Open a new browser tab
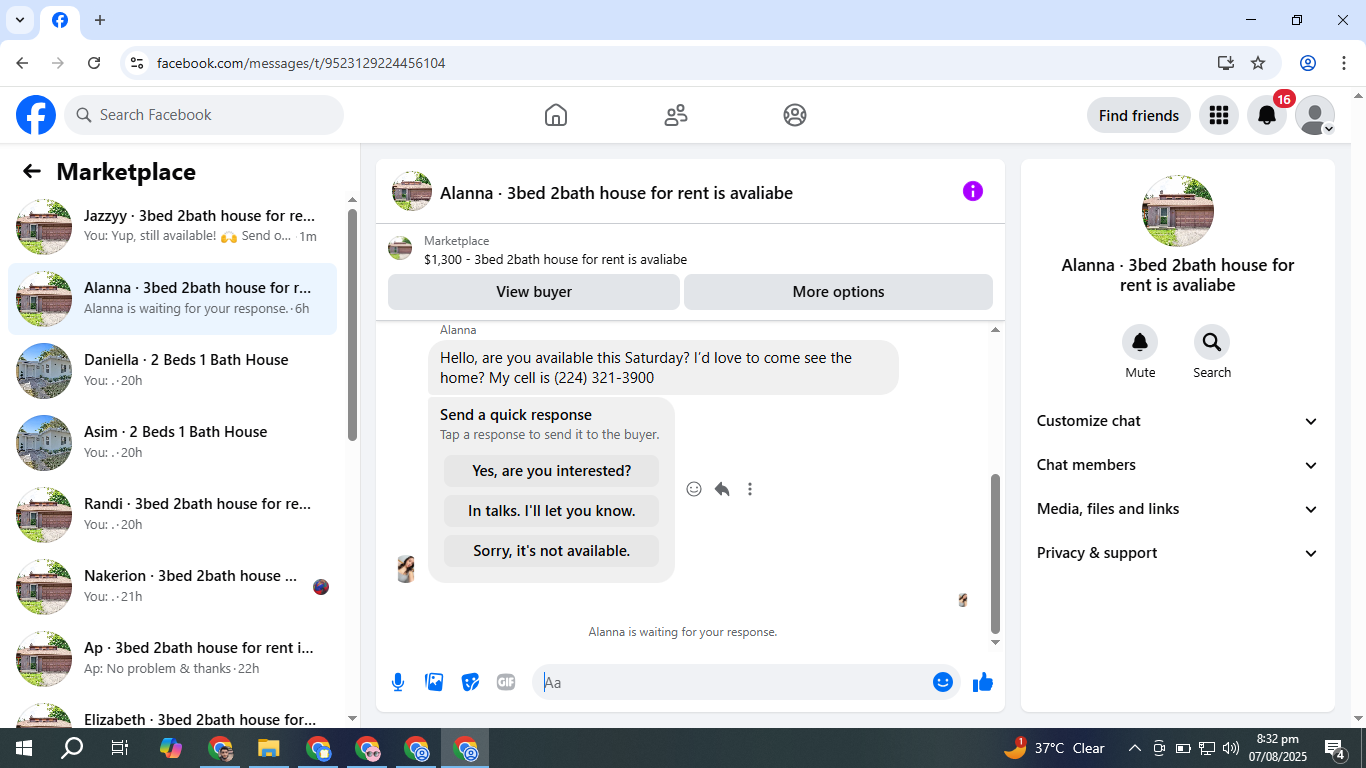Viewport: 1366px width, 768px height. (x=100, y=20)
